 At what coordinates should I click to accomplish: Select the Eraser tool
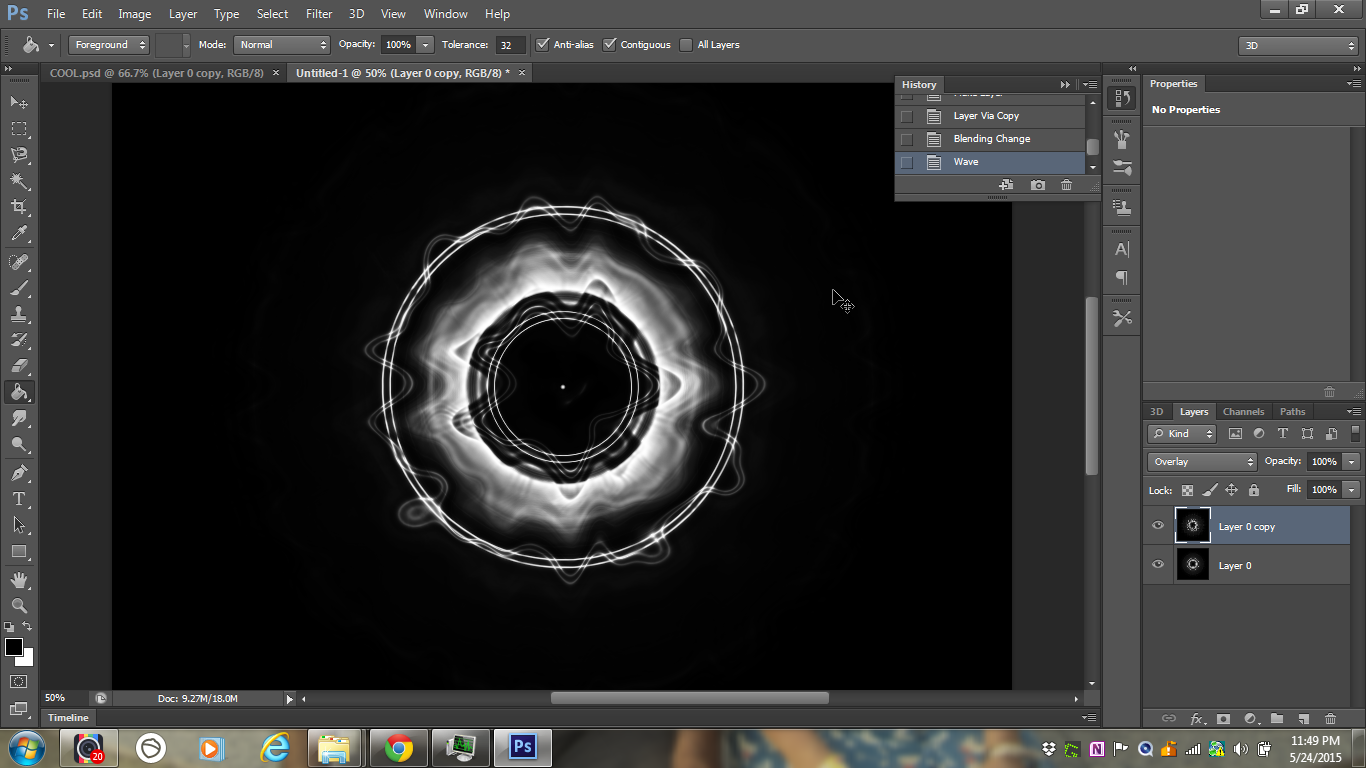[19, 366]
